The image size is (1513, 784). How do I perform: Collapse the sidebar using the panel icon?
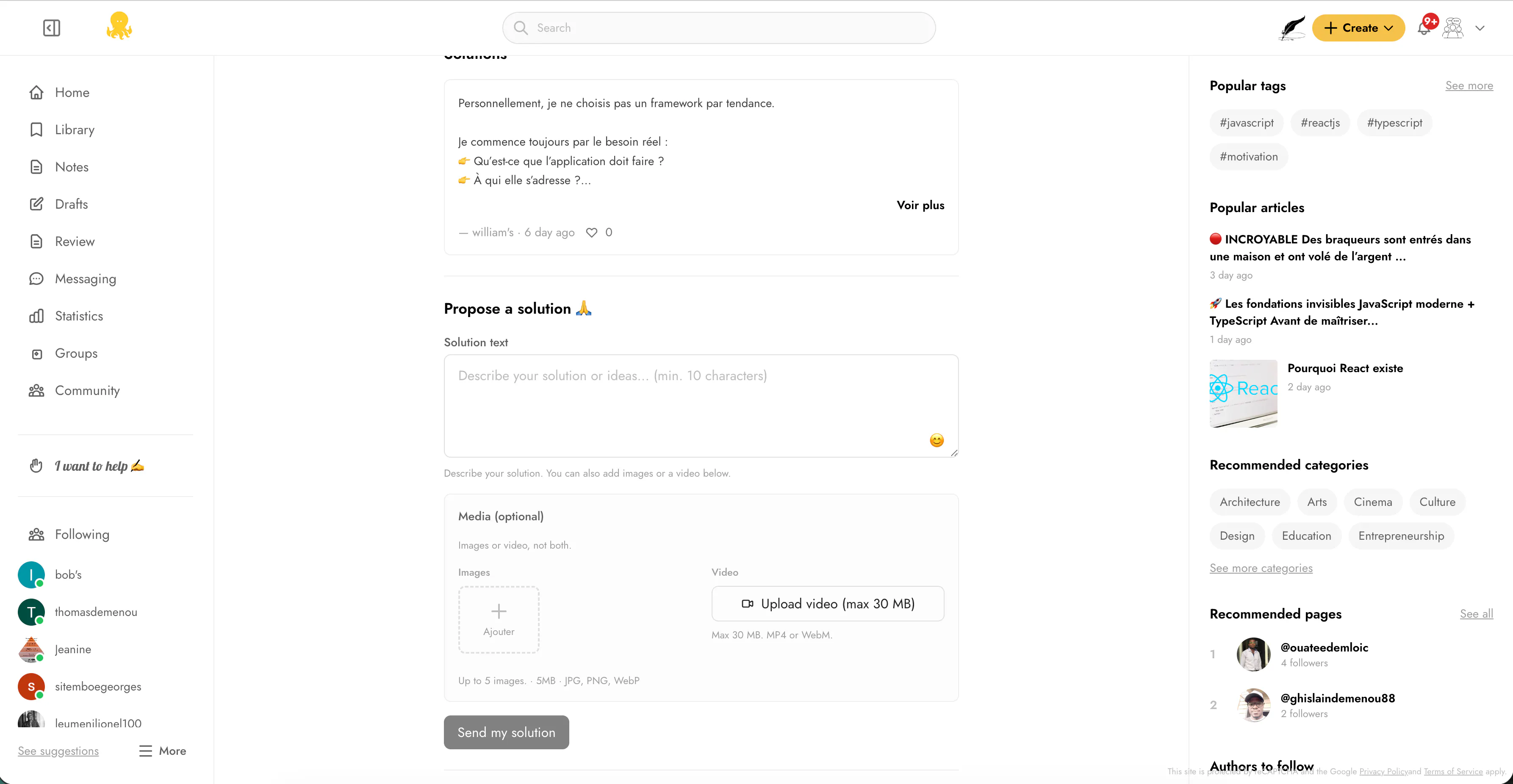[x=52, y=28]
